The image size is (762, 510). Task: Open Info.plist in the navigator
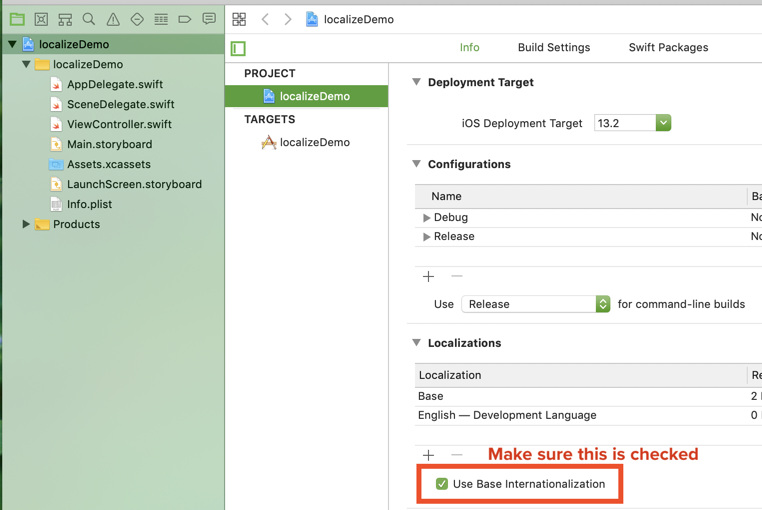[89, 204]
